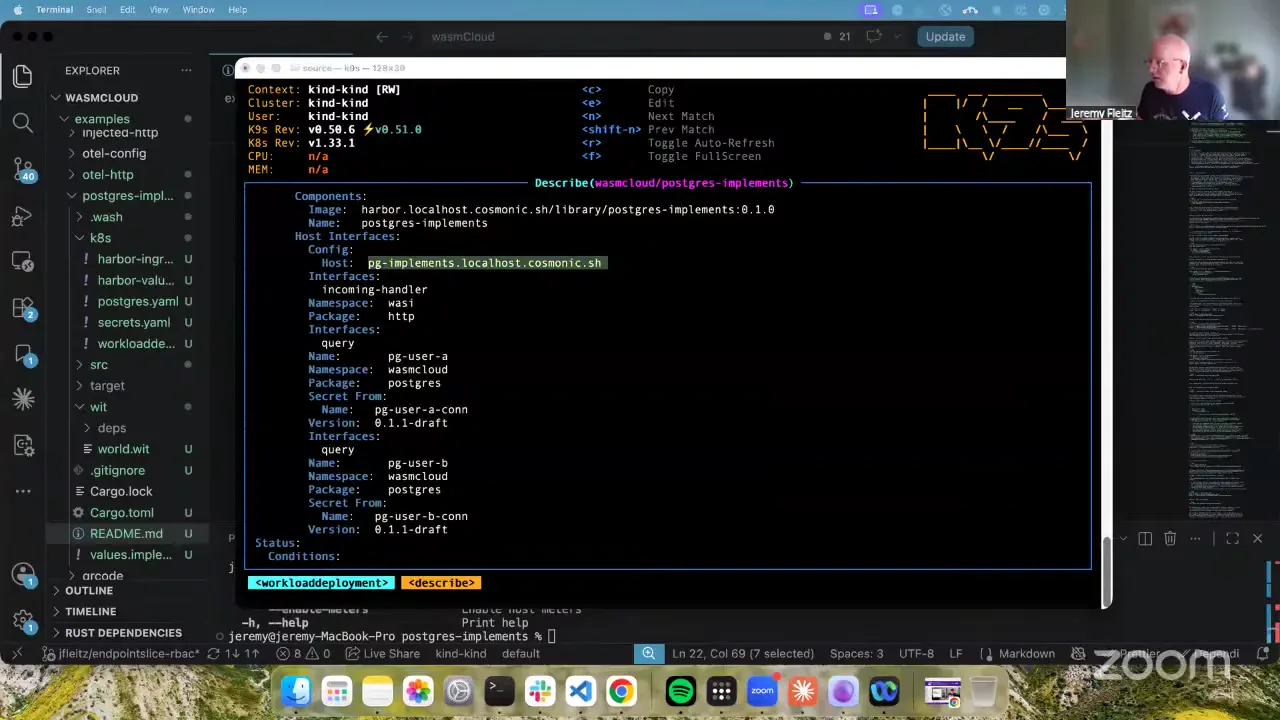Open Google Chrome from the Dock
Image resolution: width=1280 pixels, height=720 pixels.
coord(621,691)
